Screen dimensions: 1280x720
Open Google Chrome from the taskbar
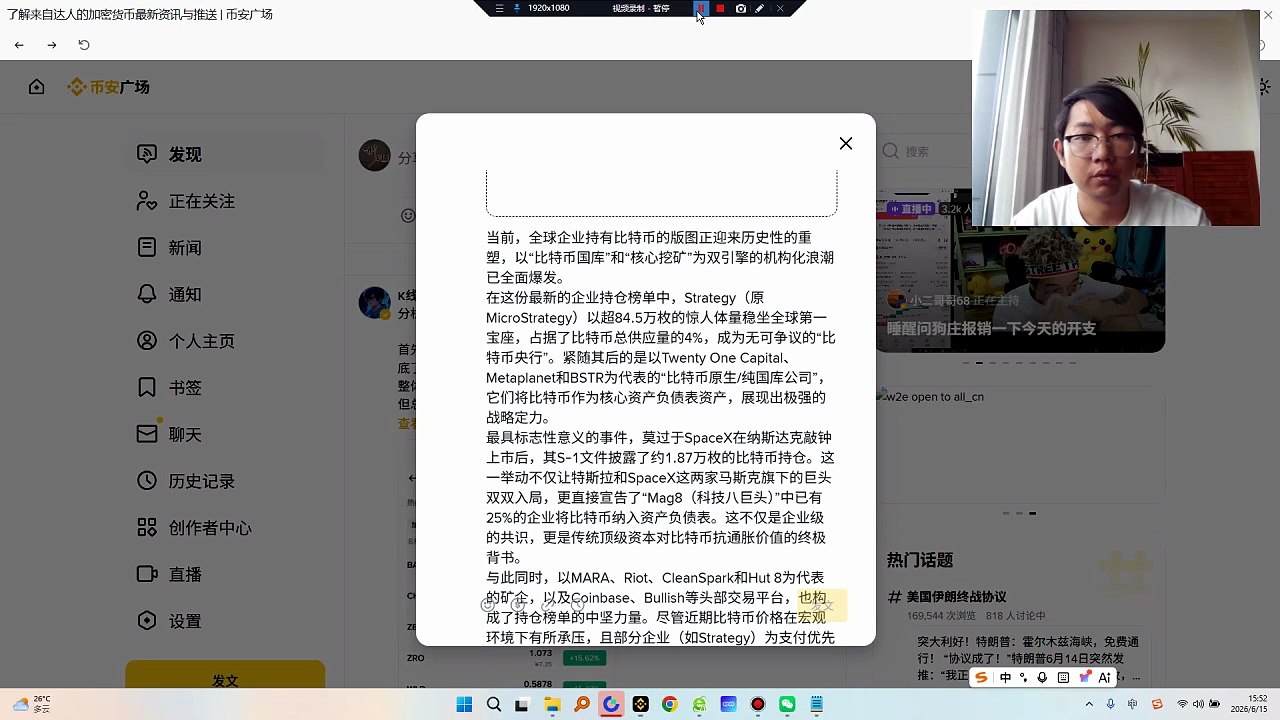click(x=670, y=705)
